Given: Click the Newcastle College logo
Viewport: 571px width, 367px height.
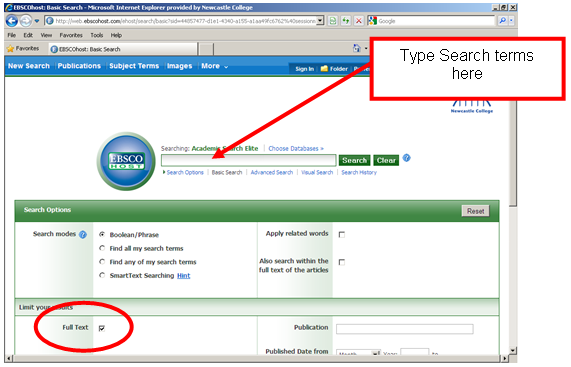Looking at the screenshot, I should [472, 106].
